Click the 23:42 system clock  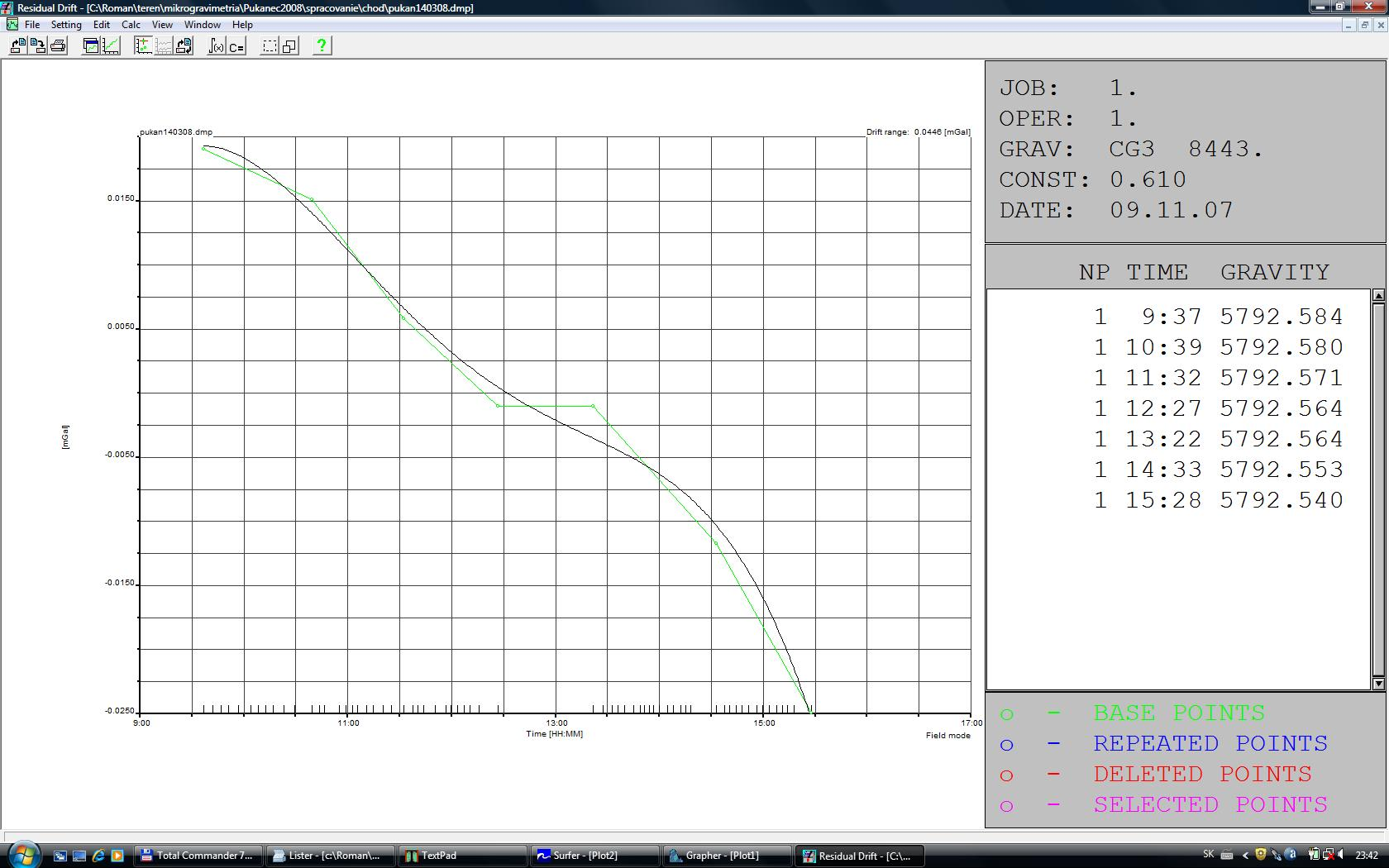1367,855
